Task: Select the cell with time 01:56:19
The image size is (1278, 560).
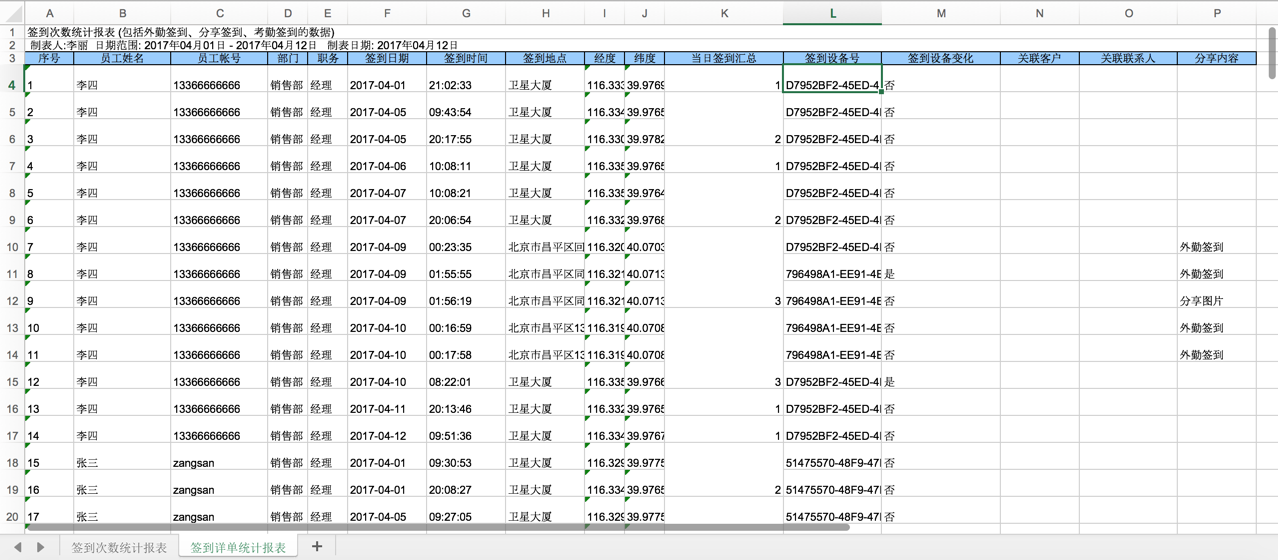Action: pyautogui.click(x=466, y=295)
